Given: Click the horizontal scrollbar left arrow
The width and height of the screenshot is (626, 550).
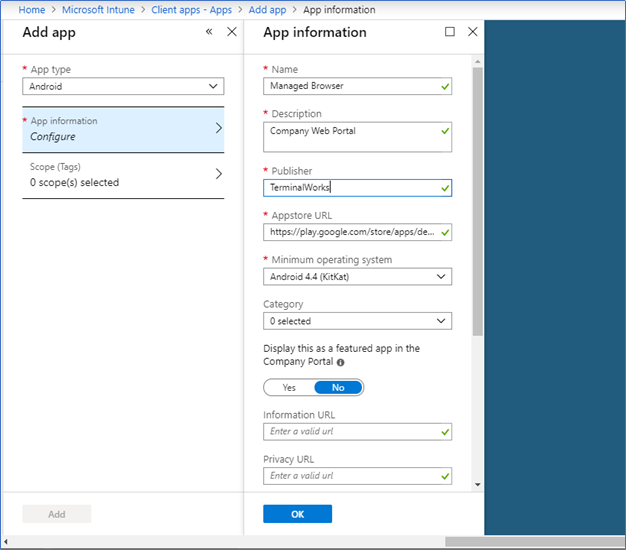Looking at the screenshot, I should [x=6, y=542].
